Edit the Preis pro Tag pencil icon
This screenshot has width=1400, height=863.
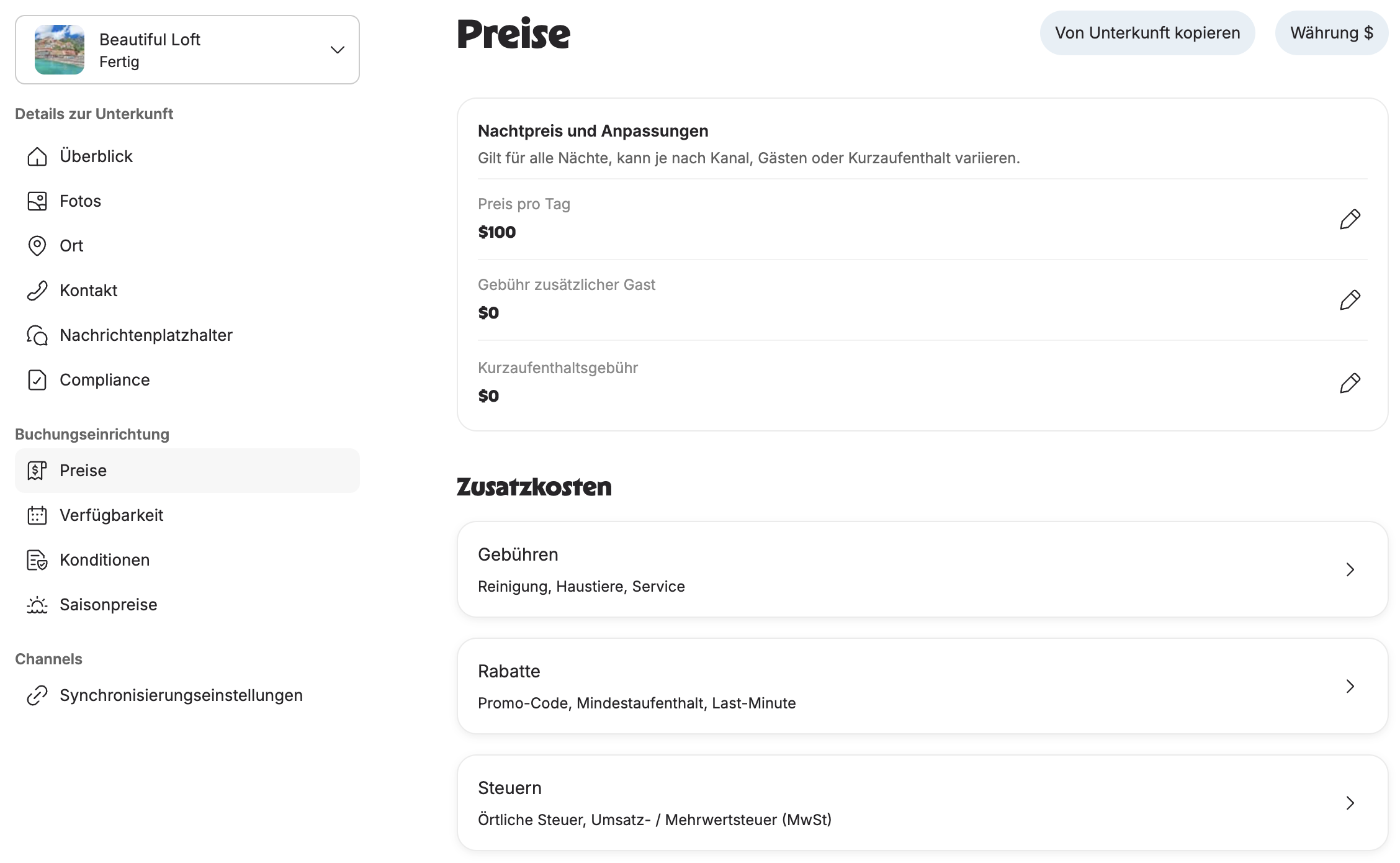click(1350, 219)
